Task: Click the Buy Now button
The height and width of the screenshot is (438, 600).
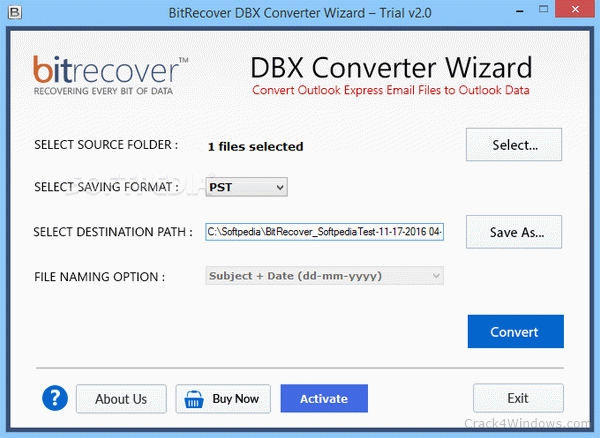Action: point(223,399)
